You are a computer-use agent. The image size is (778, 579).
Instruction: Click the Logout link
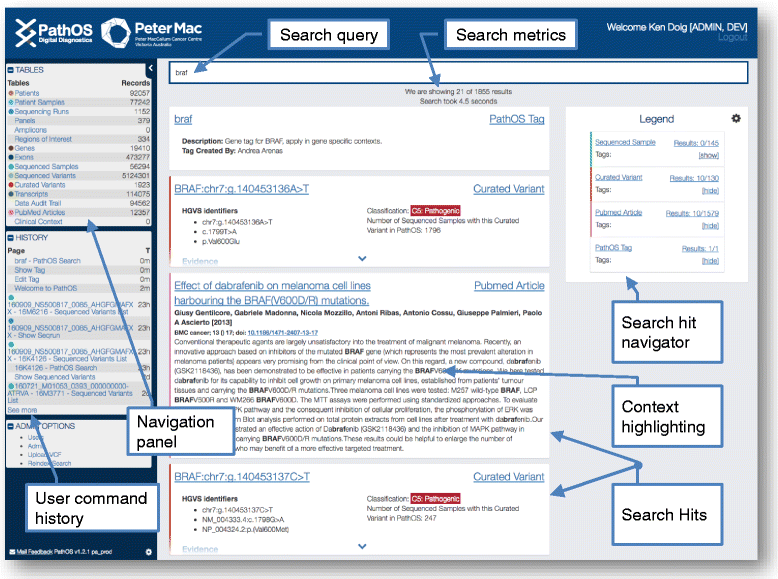click(x=732, y=37)
